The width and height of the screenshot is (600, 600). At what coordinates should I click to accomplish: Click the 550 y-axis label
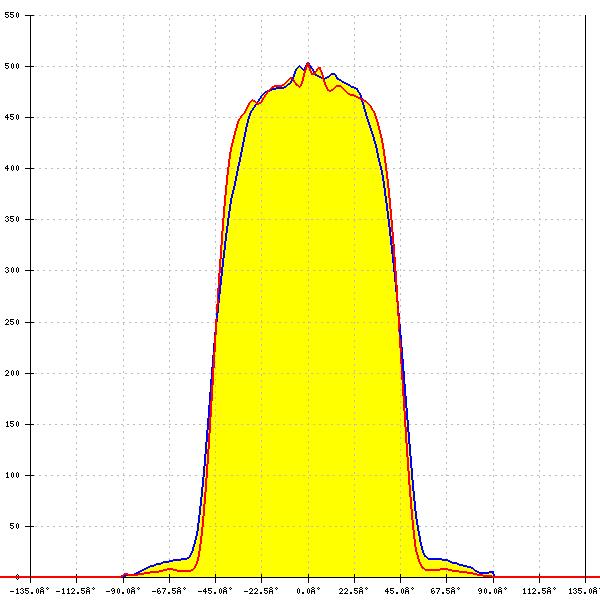coord(13,16)
